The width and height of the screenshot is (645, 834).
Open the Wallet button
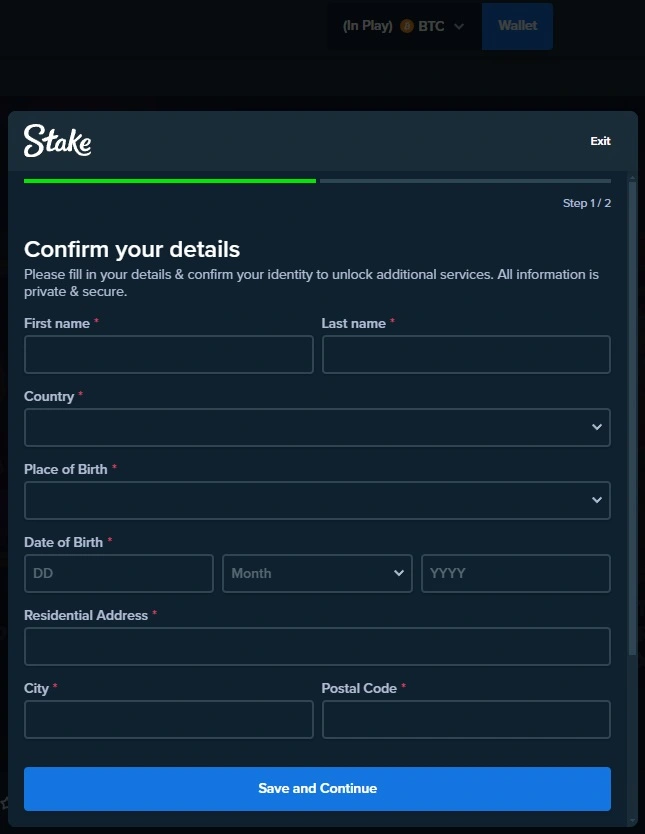pyautogui.click(x=517, y=26)
